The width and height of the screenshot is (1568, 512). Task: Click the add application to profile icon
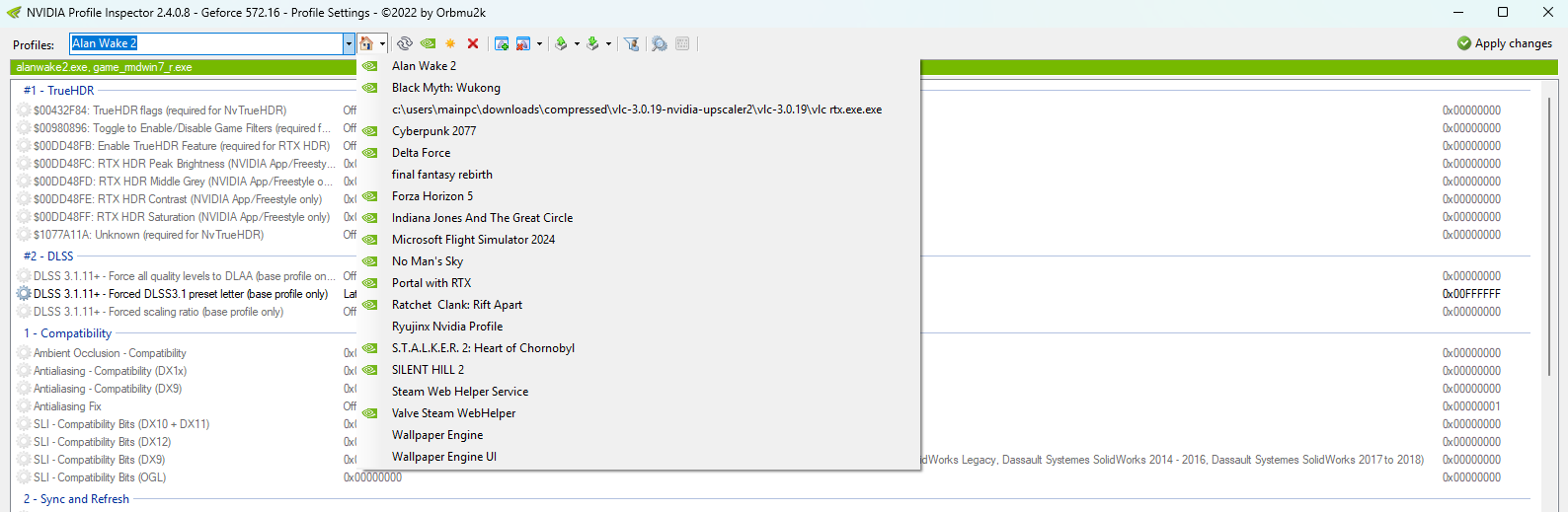click(x=502, y=43)
